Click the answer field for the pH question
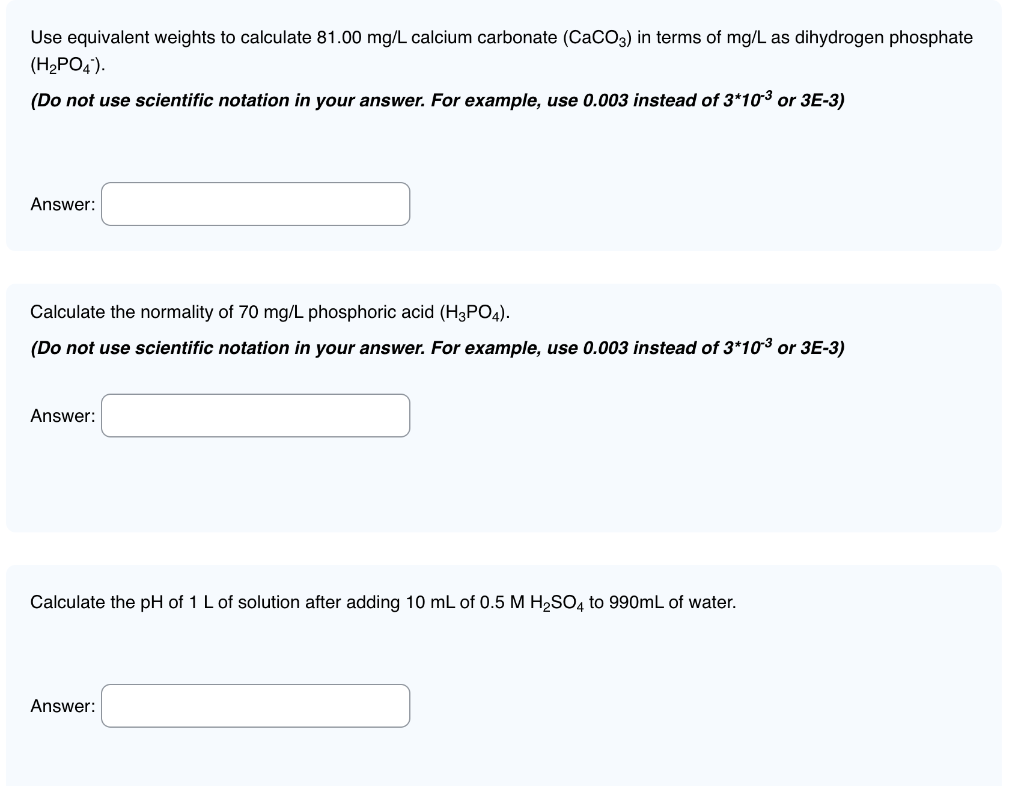The width and height of the screenshot is (1024, 786). 255,705
